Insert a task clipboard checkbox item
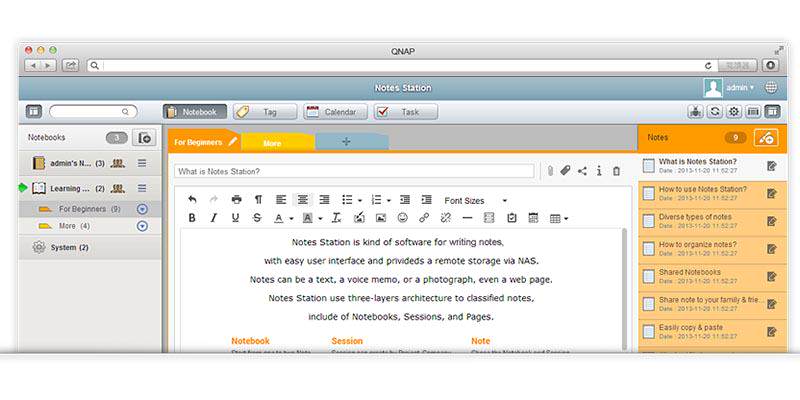Viewport: 800px width, 400px height. point(512,218)
